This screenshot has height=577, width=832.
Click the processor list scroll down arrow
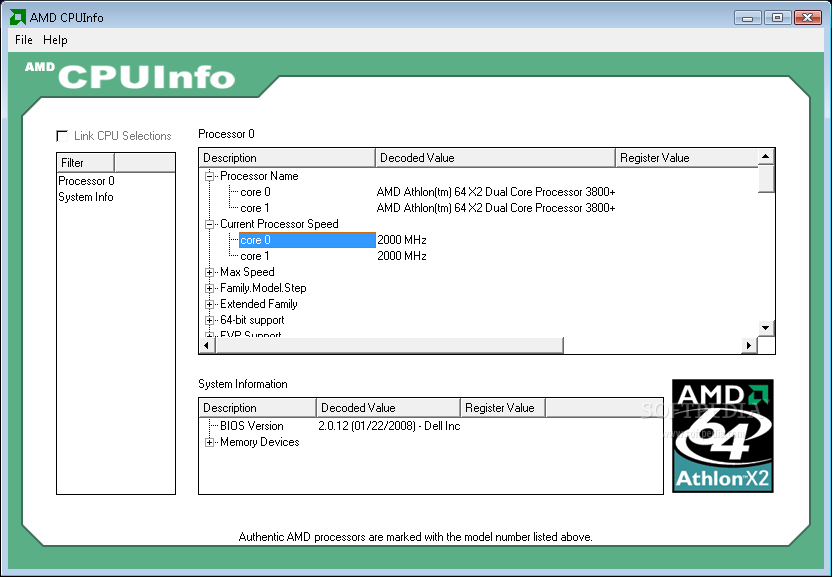click(766, 328)
